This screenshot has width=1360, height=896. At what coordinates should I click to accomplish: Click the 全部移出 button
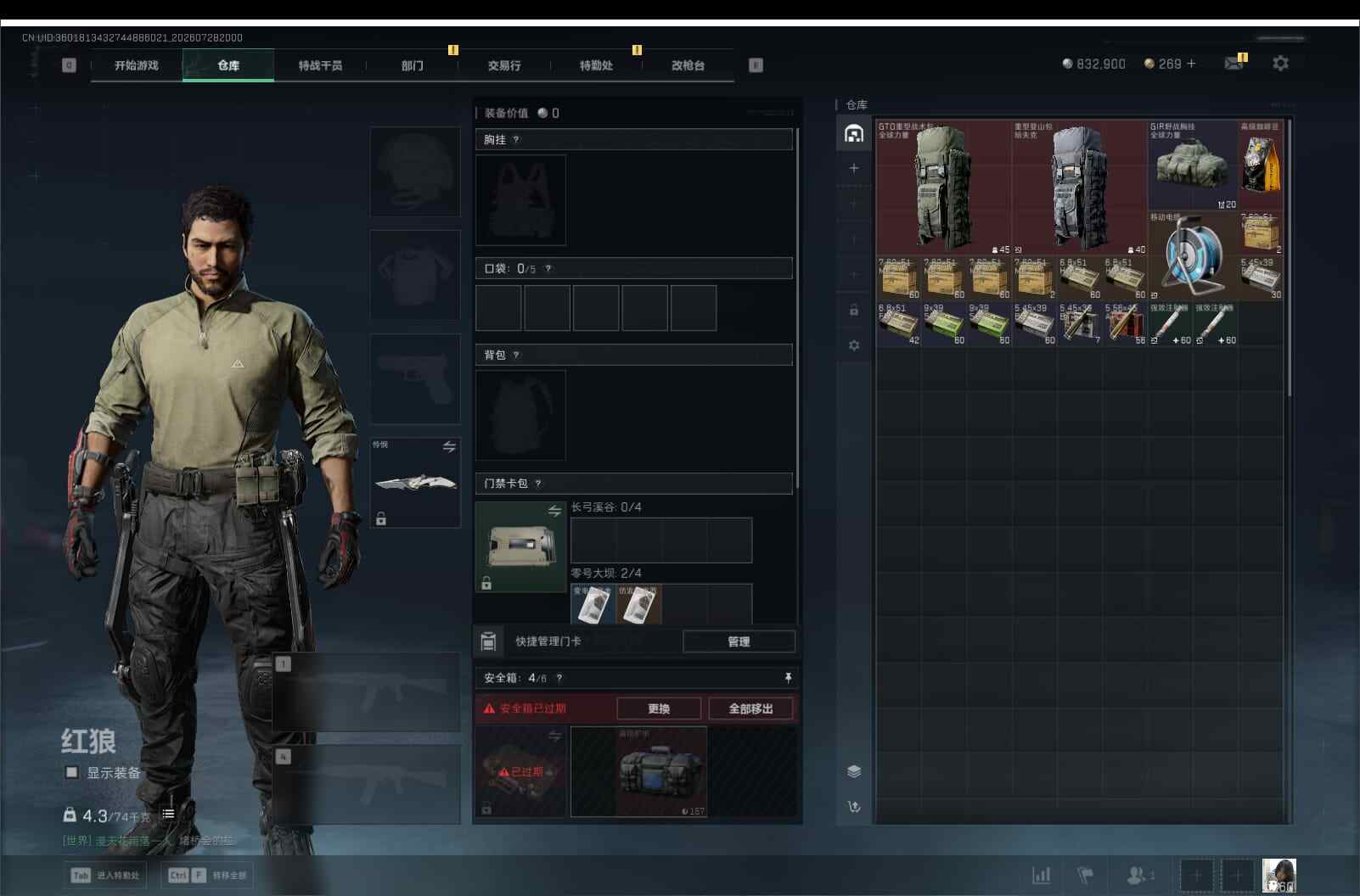(x=750, y=708)
